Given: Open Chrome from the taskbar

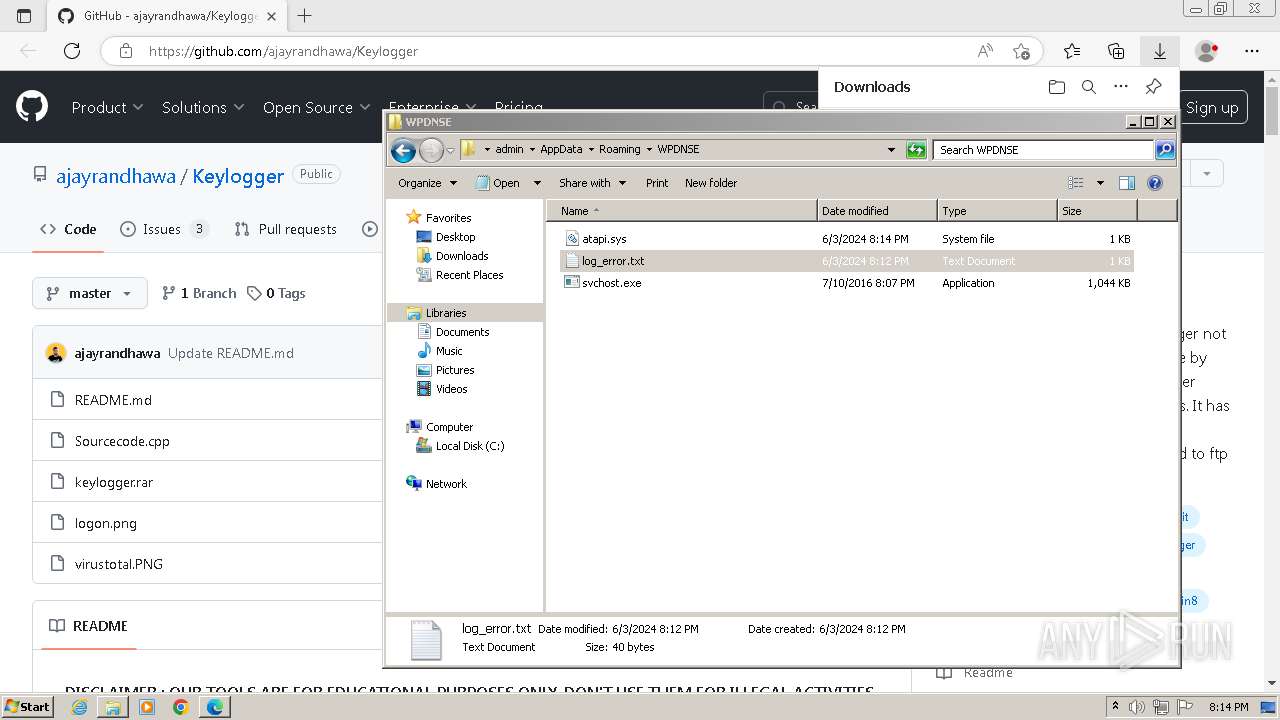Looking at the screenshot, I should tap(180, 707).
